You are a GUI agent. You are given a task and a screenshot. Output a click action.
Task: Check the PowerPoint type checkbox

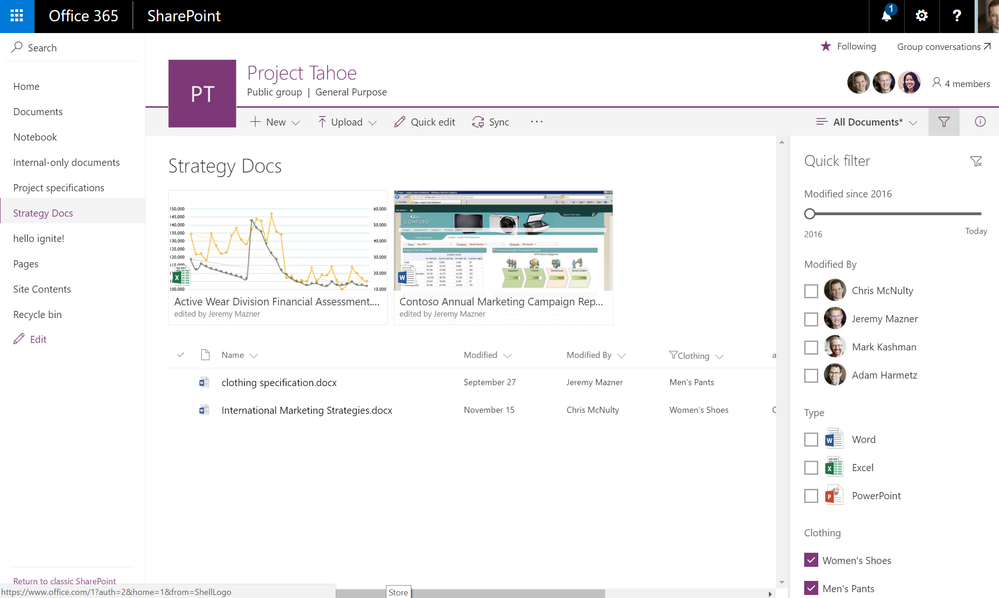(x=810, y=495)
